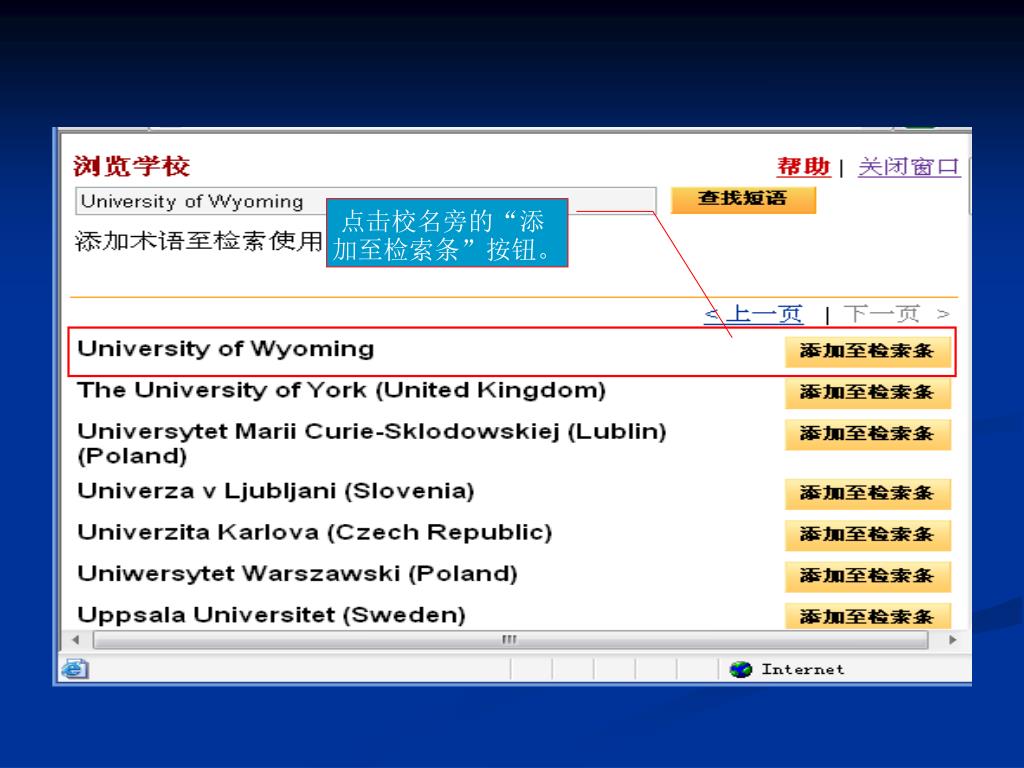The image size is (1024, 768).
Task: Click the University of Wyoming search input field
Action: point(366,201)
